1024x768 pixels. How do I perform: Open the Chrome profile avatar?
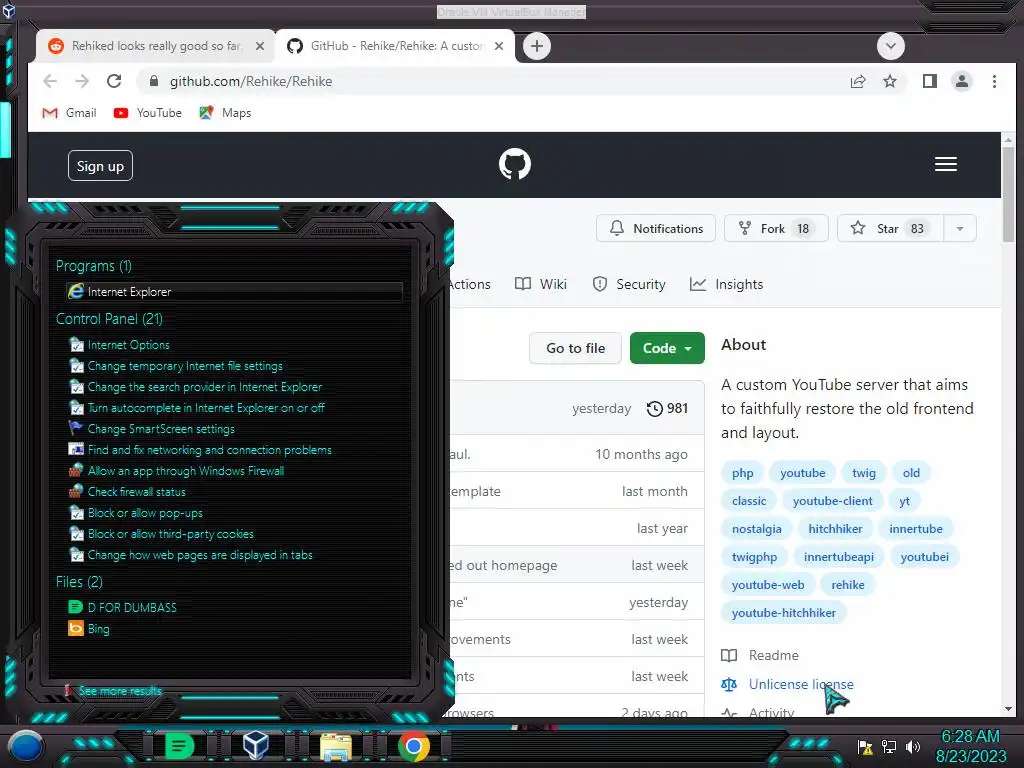click(962, 81)
